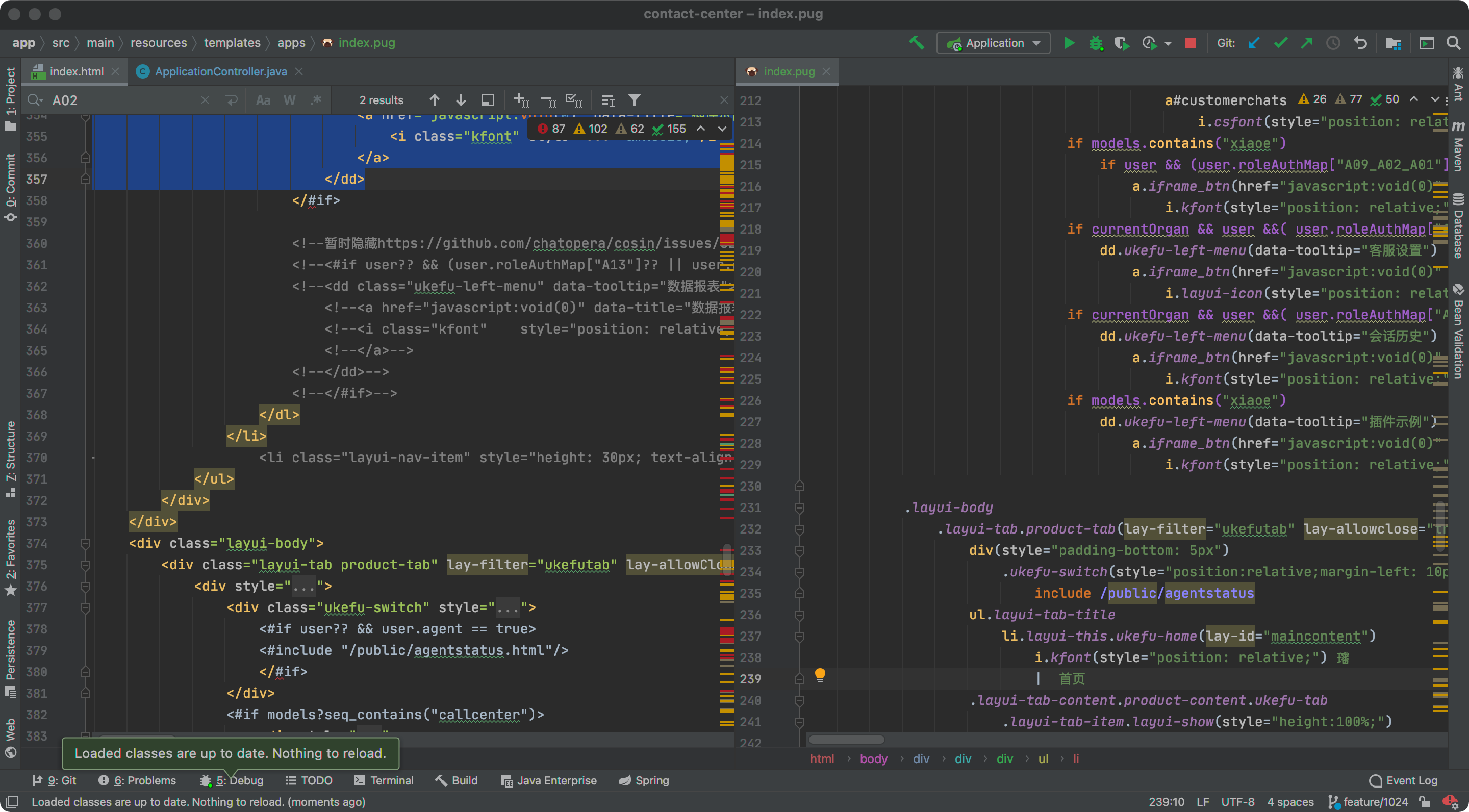Click Git update project arrow
This screenshot has height=812, width=1469.
click(x=1253, y=43)
